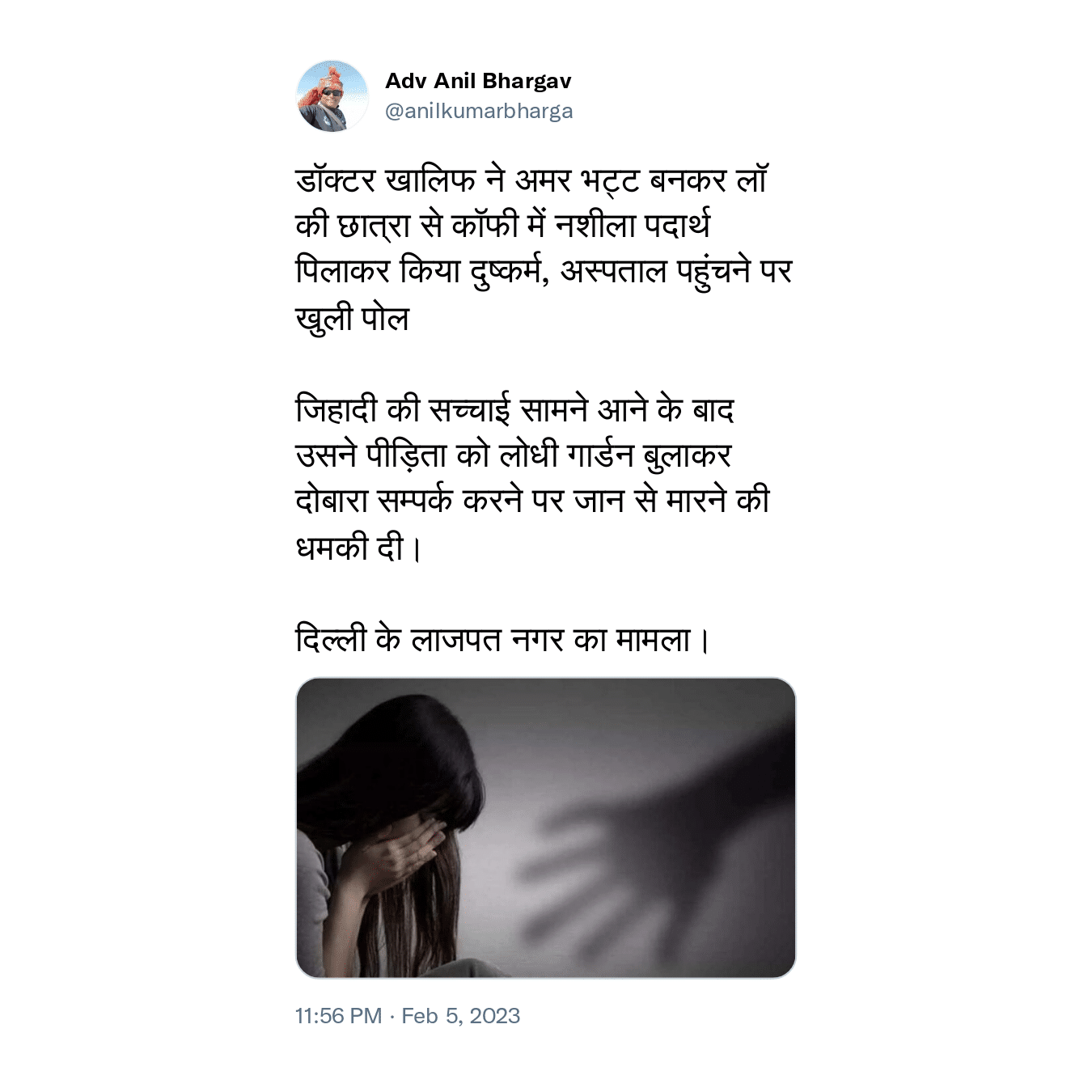Viewport: 1092px width, 1092px height.
Task: Click the word दिल्ली in last line
Action: click(x=332, y=641)
